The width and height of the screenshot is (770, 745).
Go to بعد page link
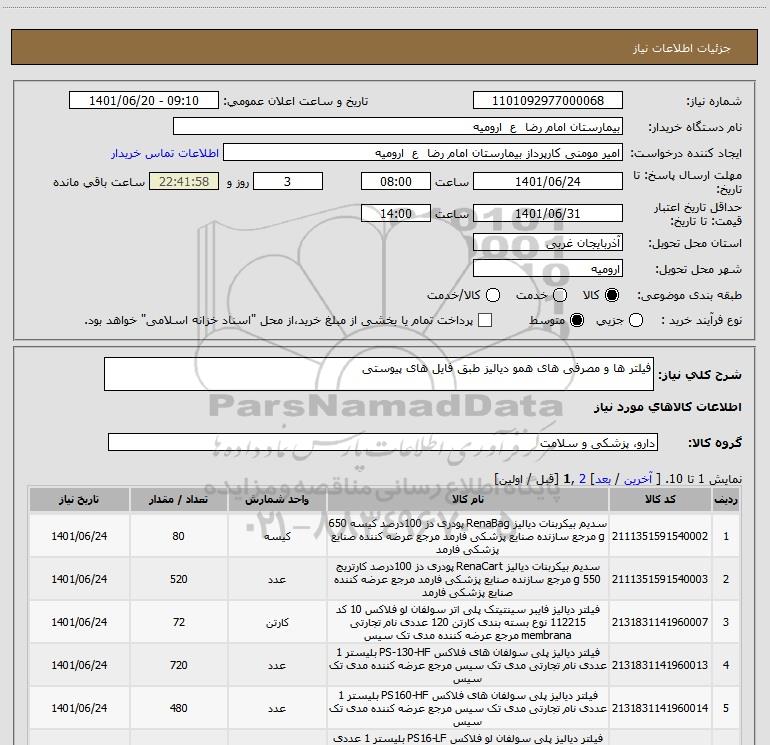(603, 479)
